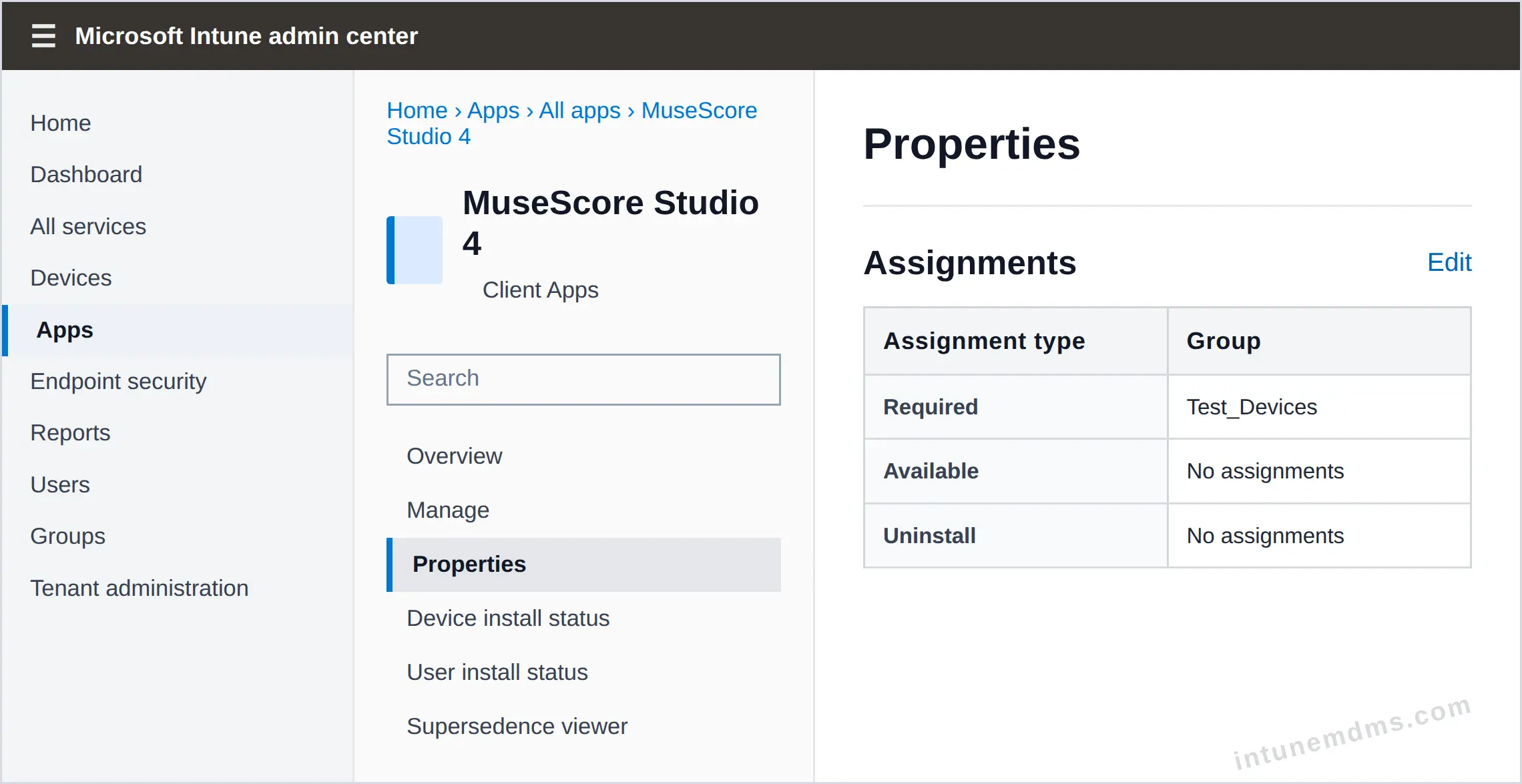The width and height of the screenshot is (1522, 784).
Task: Open Endpoint security section
Action: (118, 381)
